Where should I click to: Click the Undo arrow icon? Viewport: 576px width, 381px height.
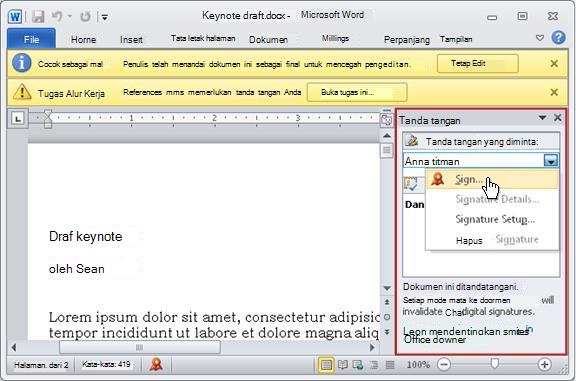[x=57, y=16]
